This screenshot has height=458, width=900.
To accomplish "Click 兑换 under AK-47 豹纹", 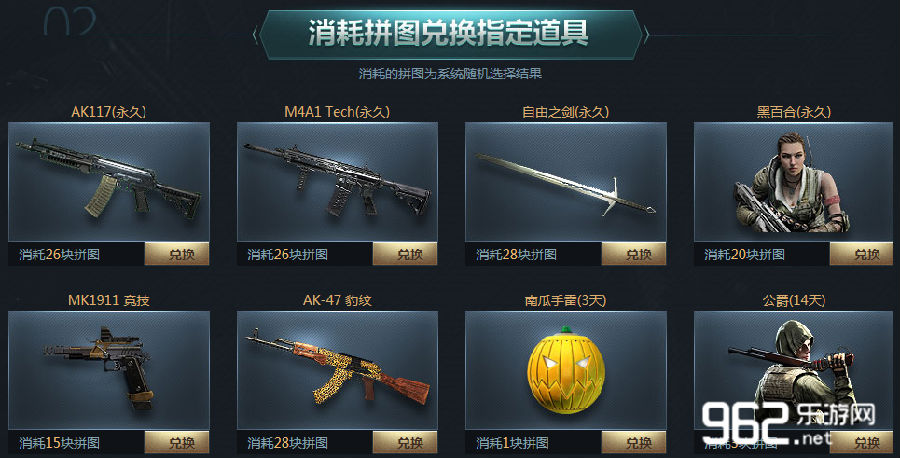I will pos(405,442).
